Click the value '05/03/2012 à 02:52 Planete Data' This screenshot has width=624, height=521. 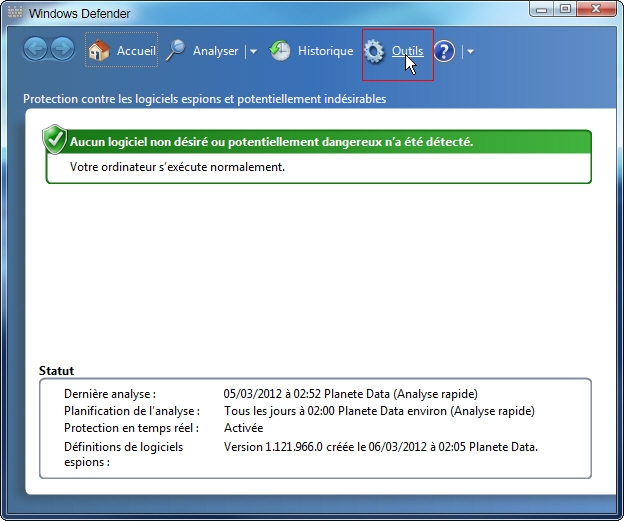[x=306, y=394]
